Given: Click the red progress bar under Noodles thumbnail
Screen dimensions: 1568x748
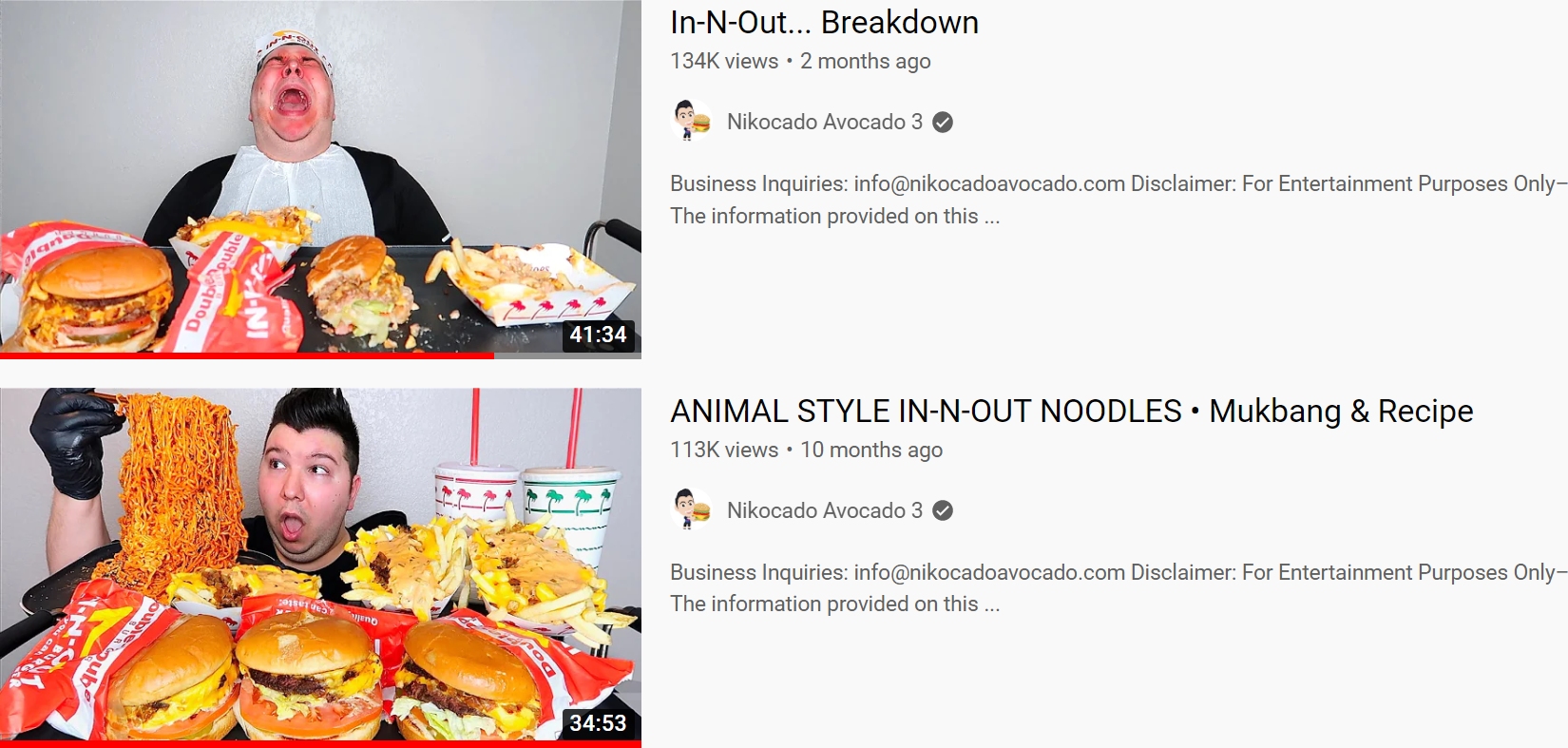Looking at the screenshot, I should tap(320, 744).
